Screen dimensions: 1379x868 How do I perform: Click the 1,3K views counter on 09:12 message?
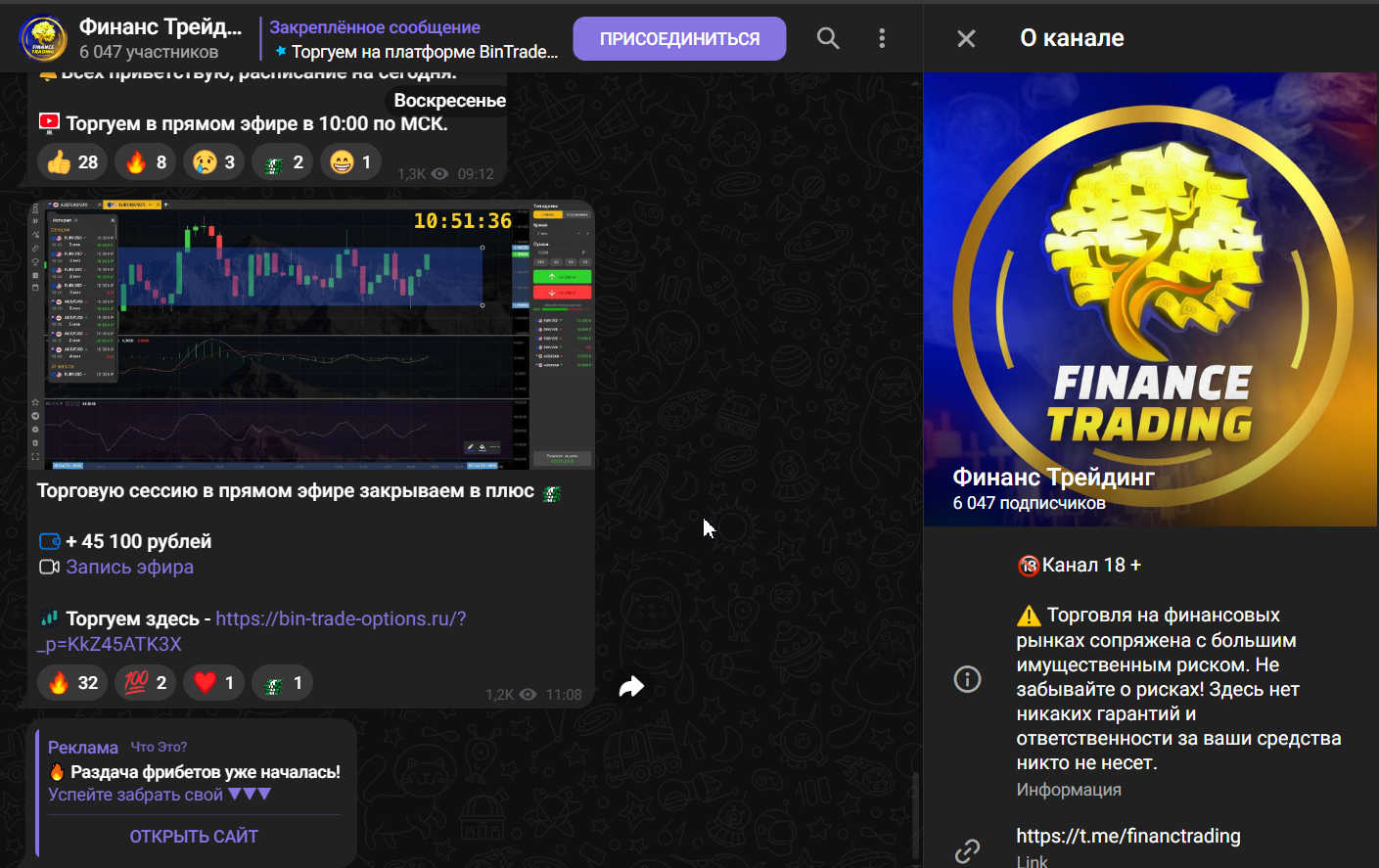(x=423, y=174)
